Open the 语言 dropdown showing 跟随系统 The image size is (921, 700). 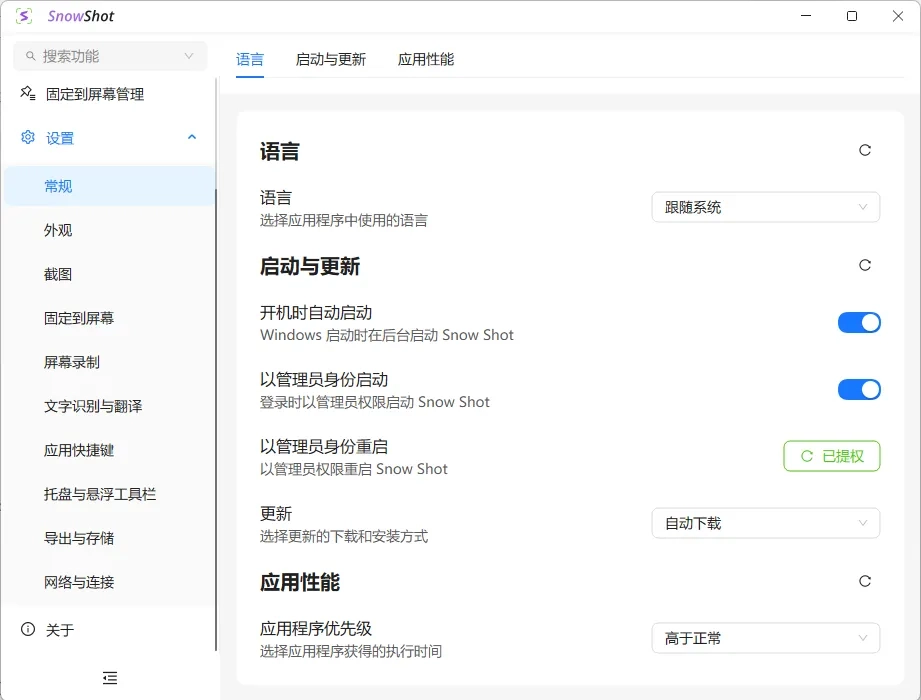[765, 207]
